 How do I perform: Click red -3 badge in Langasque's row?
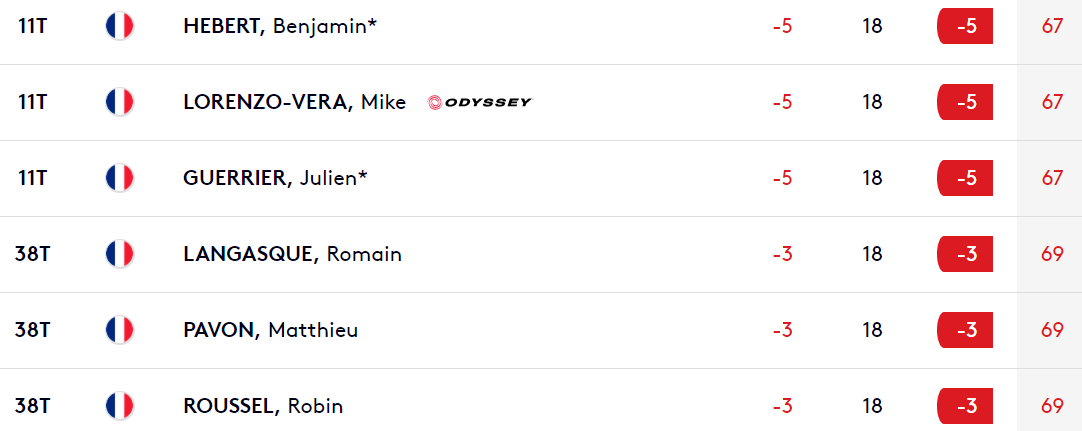965,254
